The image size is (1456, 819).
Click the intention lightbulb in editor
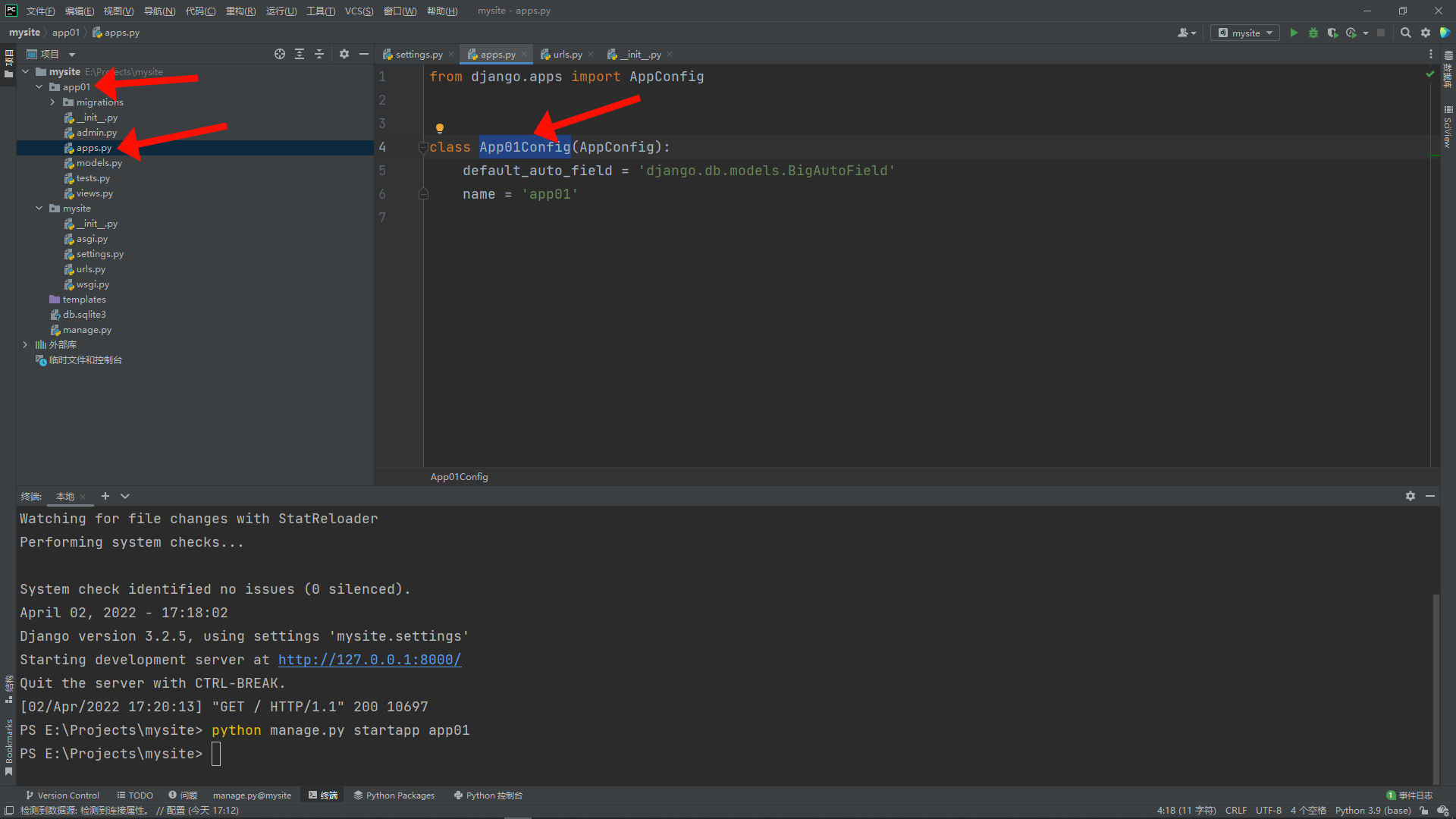click(x=440, y=128)
